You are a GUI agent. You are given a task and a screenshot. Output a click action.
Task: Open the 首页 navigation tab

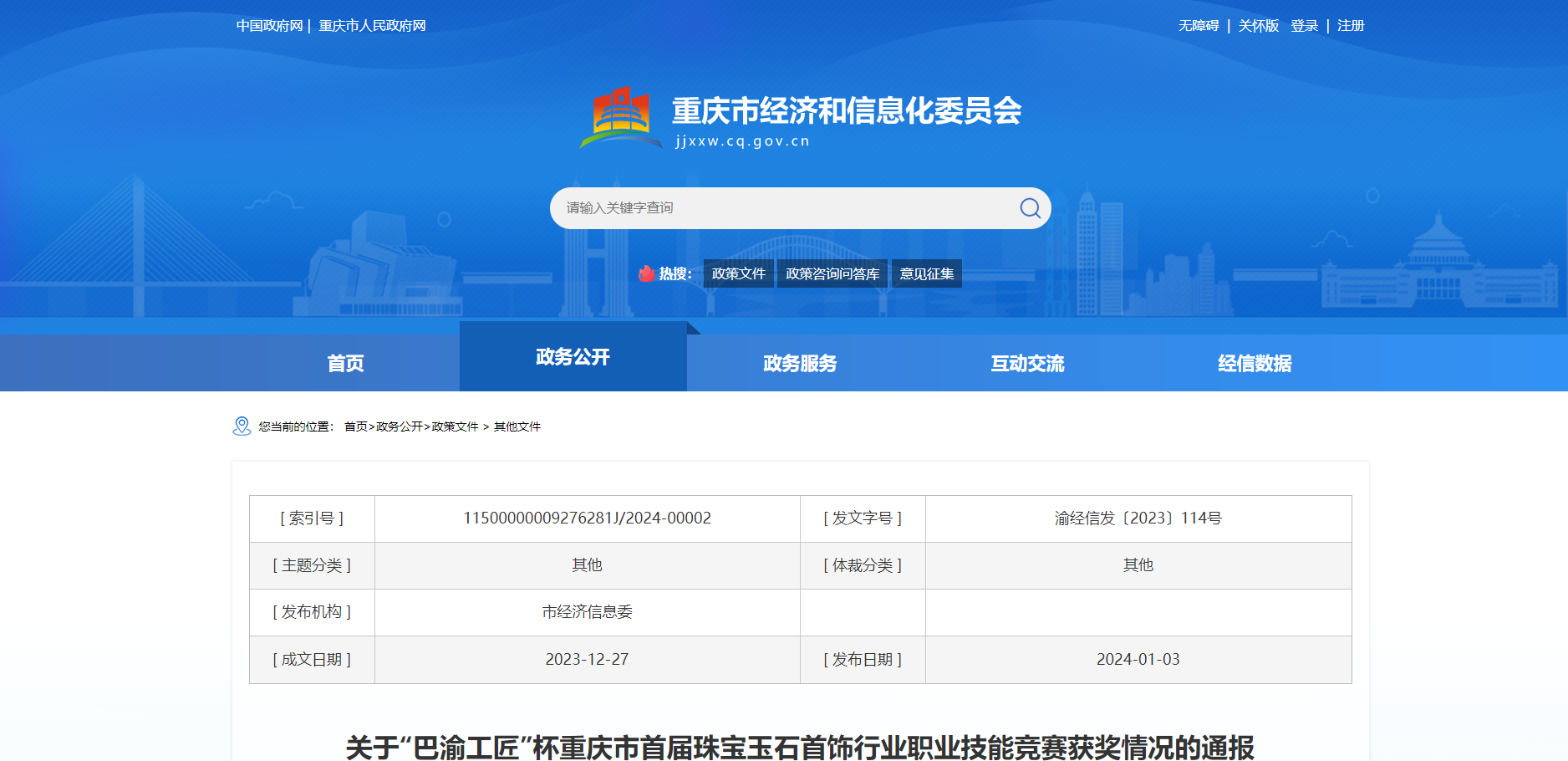click(345, 364)
